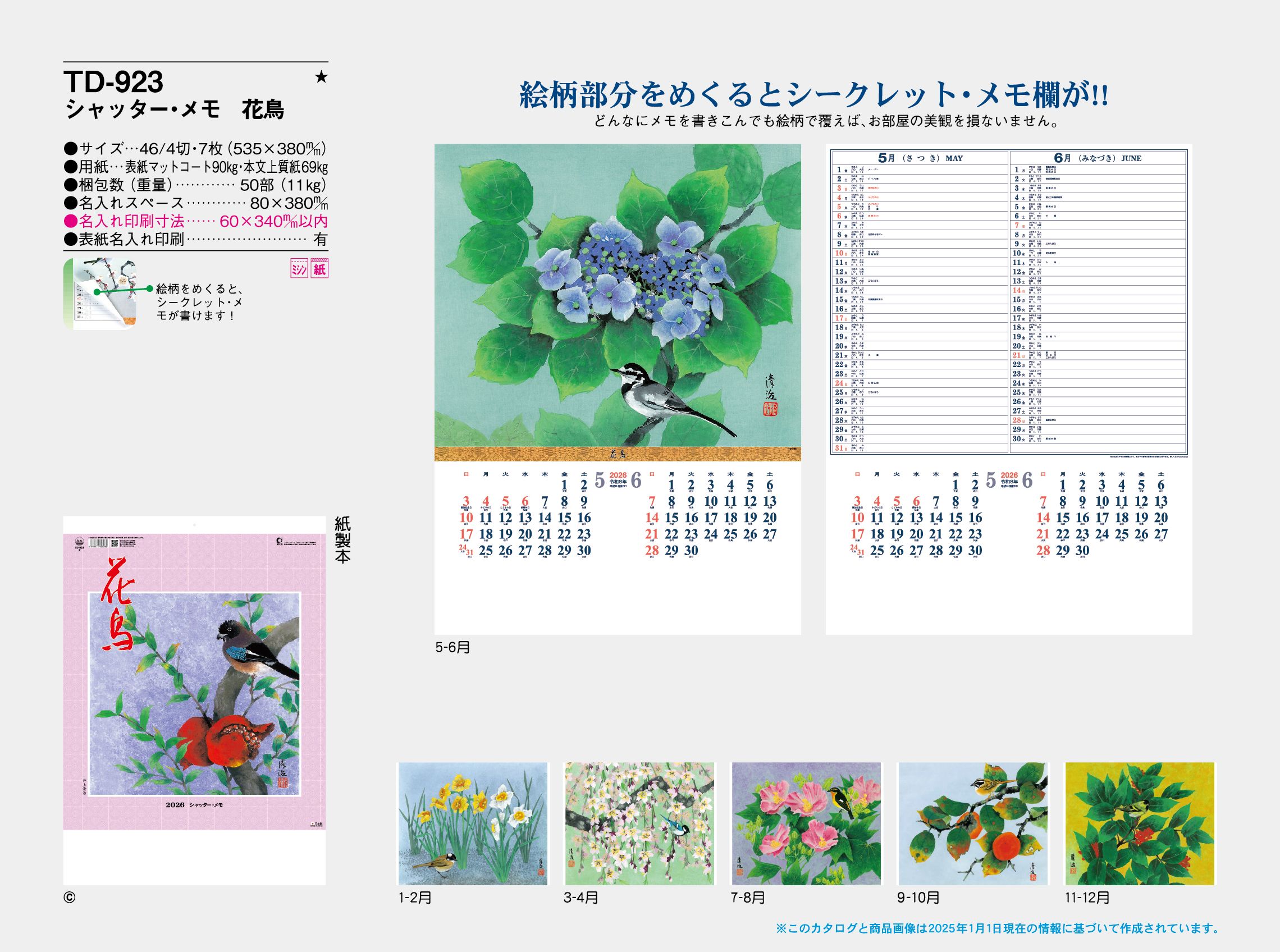Click the TD-923 product code heading
1280x952 pixels.
pos(113,83)
